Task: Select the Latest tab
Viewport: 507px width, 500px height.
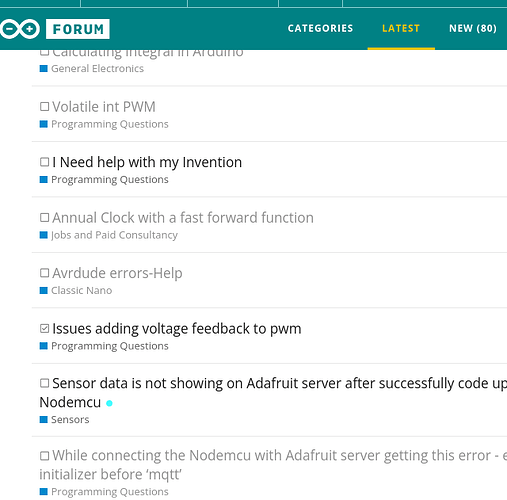Action: [x=401, y=28]
